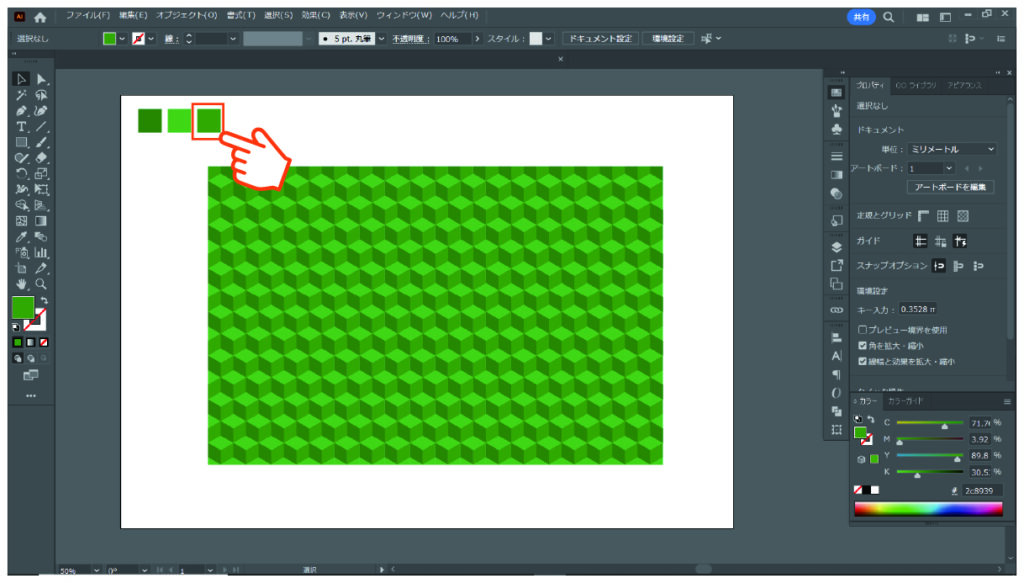The height and width of the screenshot is (583, 1024).
Task: Select the Shaper tool
Action: coord(21,158)
